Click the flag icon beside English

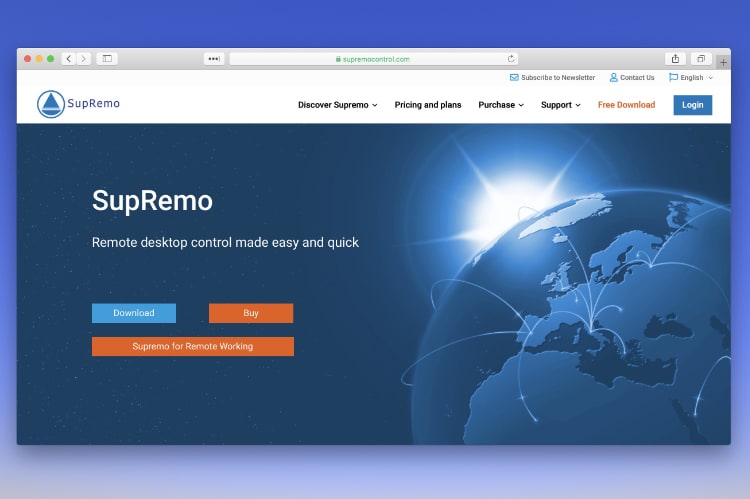[673, 78]
